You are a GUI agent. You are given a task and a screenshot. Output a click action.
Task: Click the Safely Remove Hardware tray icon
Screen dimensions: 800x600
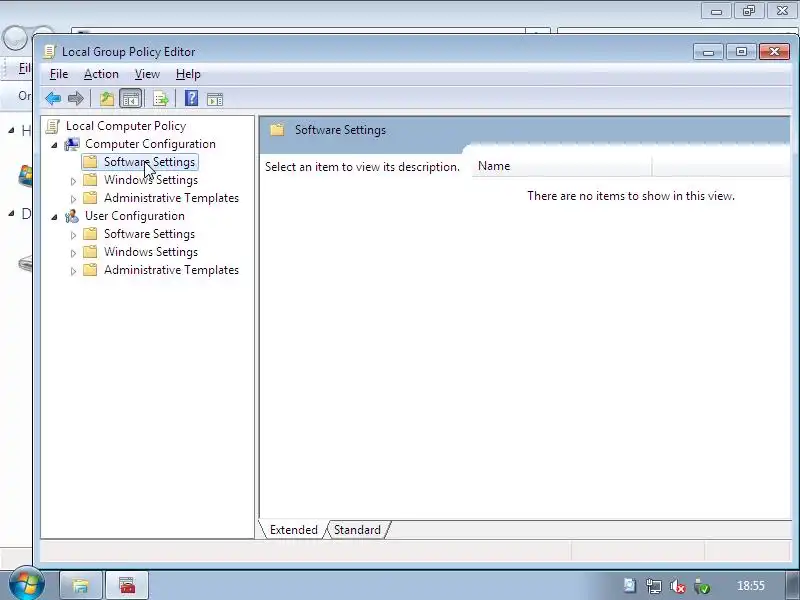702,586
